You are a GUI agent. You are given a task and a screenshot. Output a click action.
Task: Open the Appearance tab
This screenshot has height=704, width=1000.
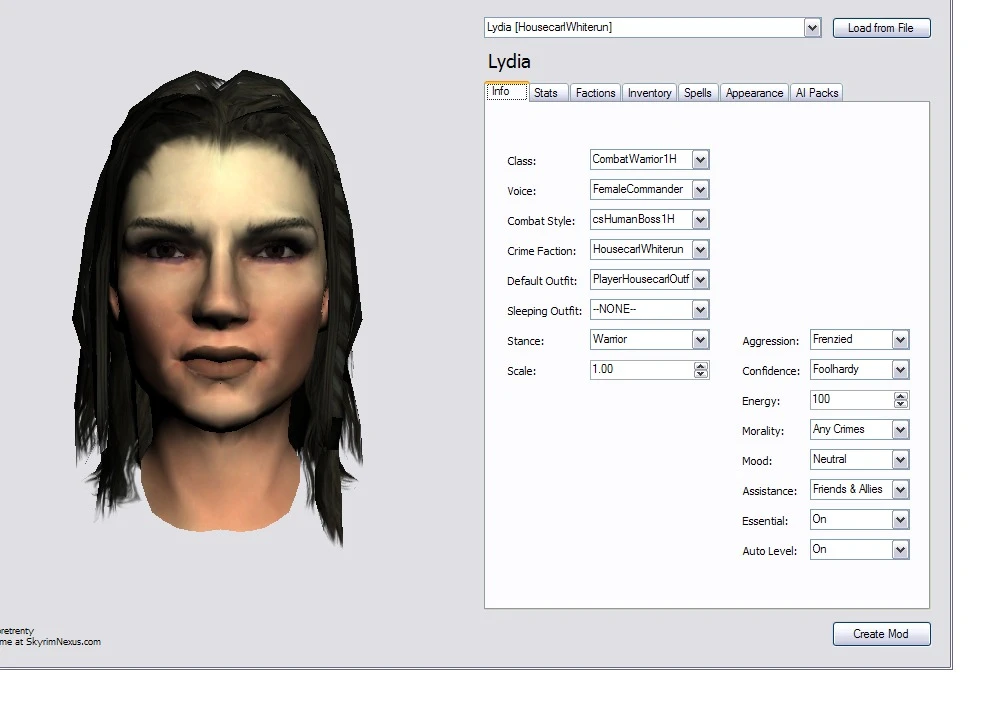754,93
